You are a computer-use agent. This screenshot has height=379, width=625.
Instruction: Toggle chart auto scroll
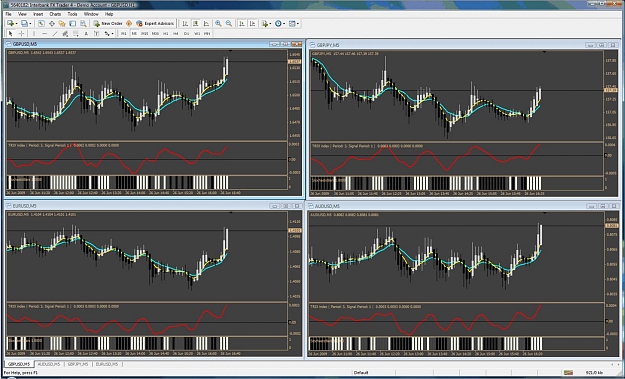point(242,24)
